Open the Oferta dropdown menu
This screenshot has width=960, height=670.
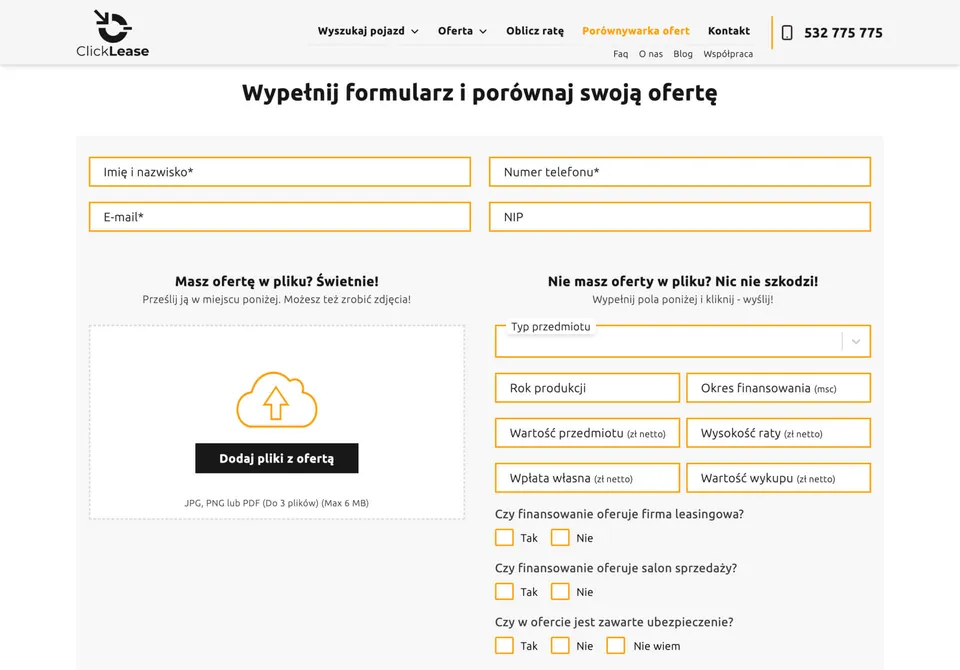[462, 31]
